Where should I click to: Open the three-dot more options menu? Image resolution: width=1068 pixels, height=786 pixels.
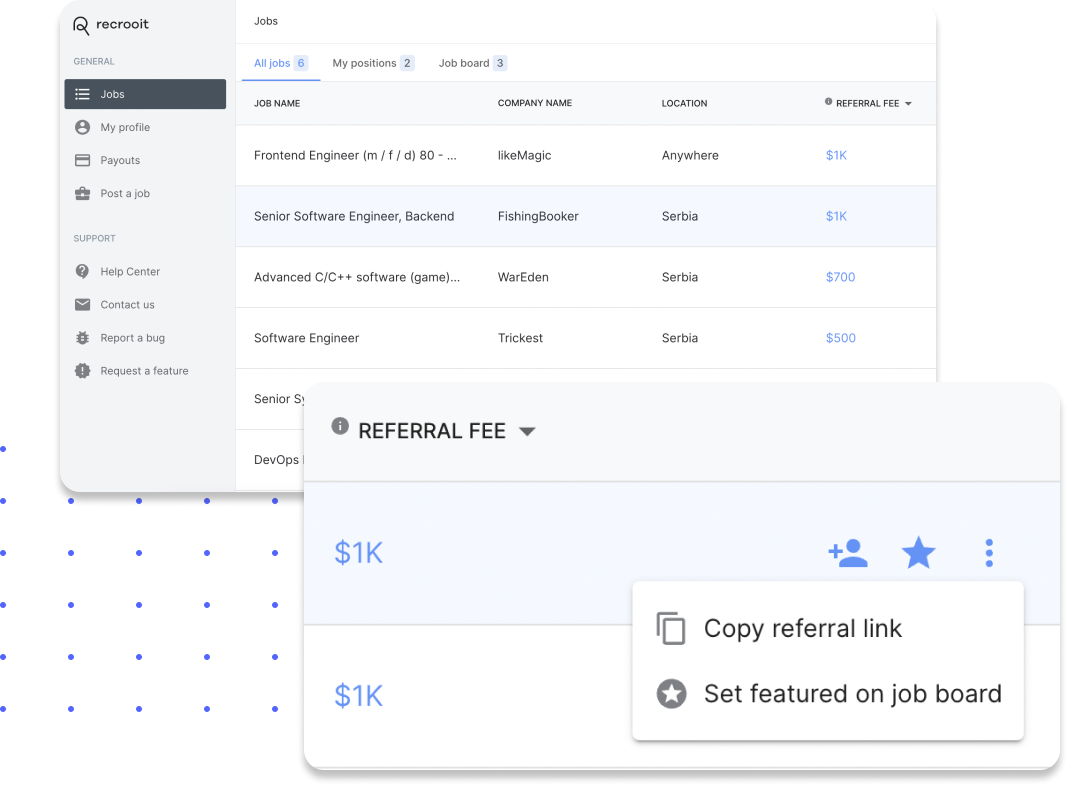989,553
